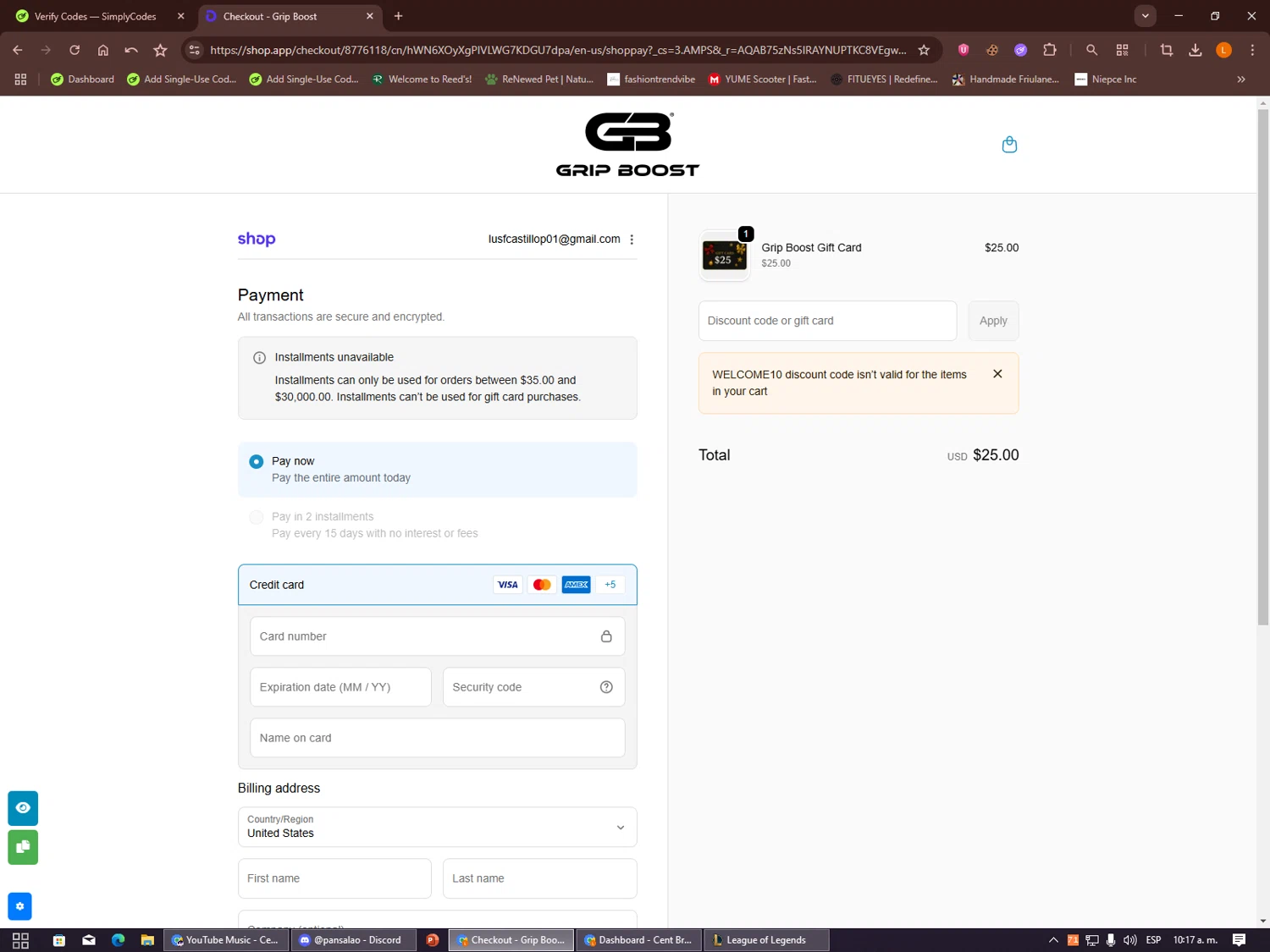Click the blue gear settings widget
This screenshot has width=1270, height=952.
(x=19, y=906)
